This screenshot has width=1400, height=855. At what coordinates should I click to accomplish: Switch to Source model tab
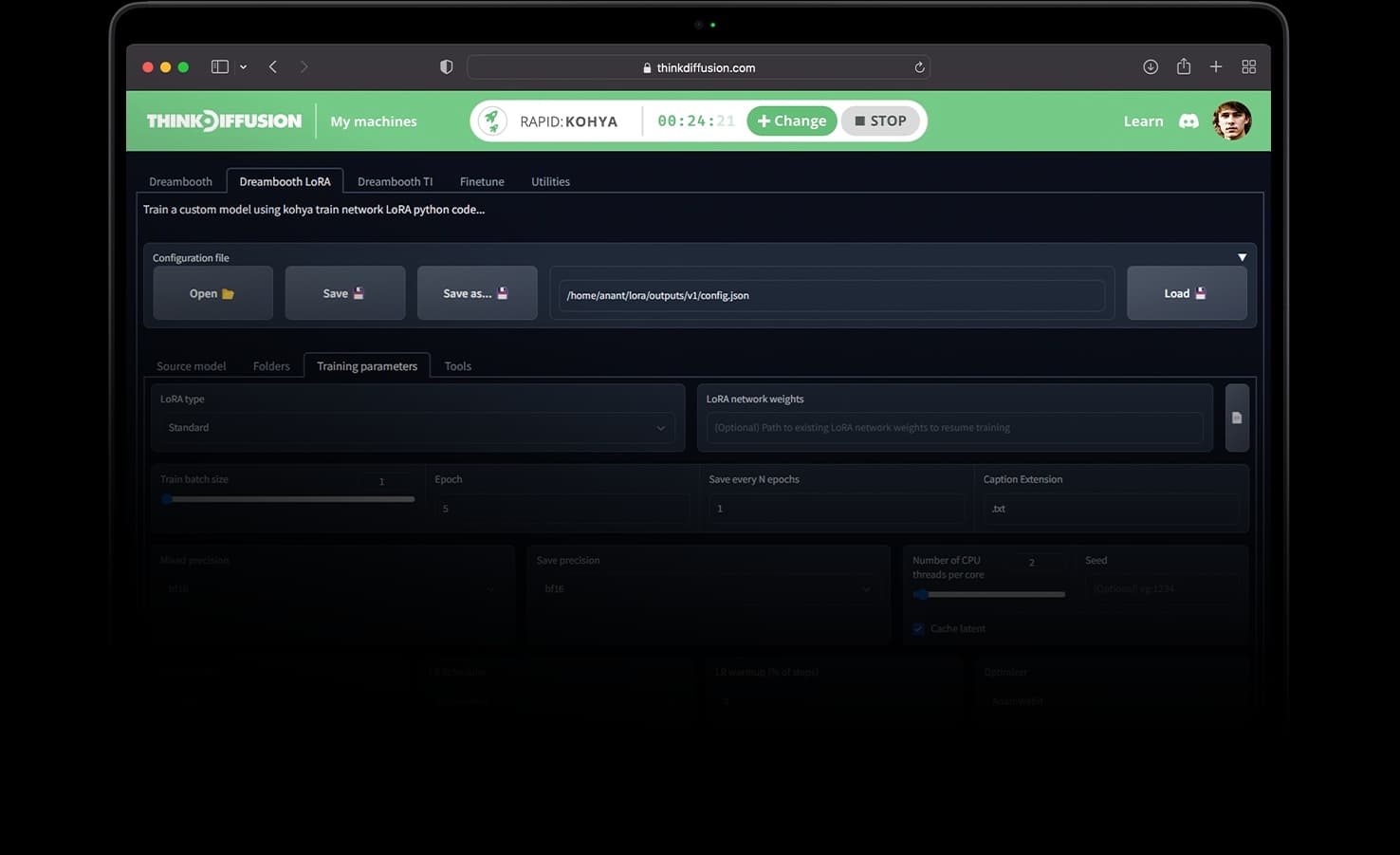[191, 366]
